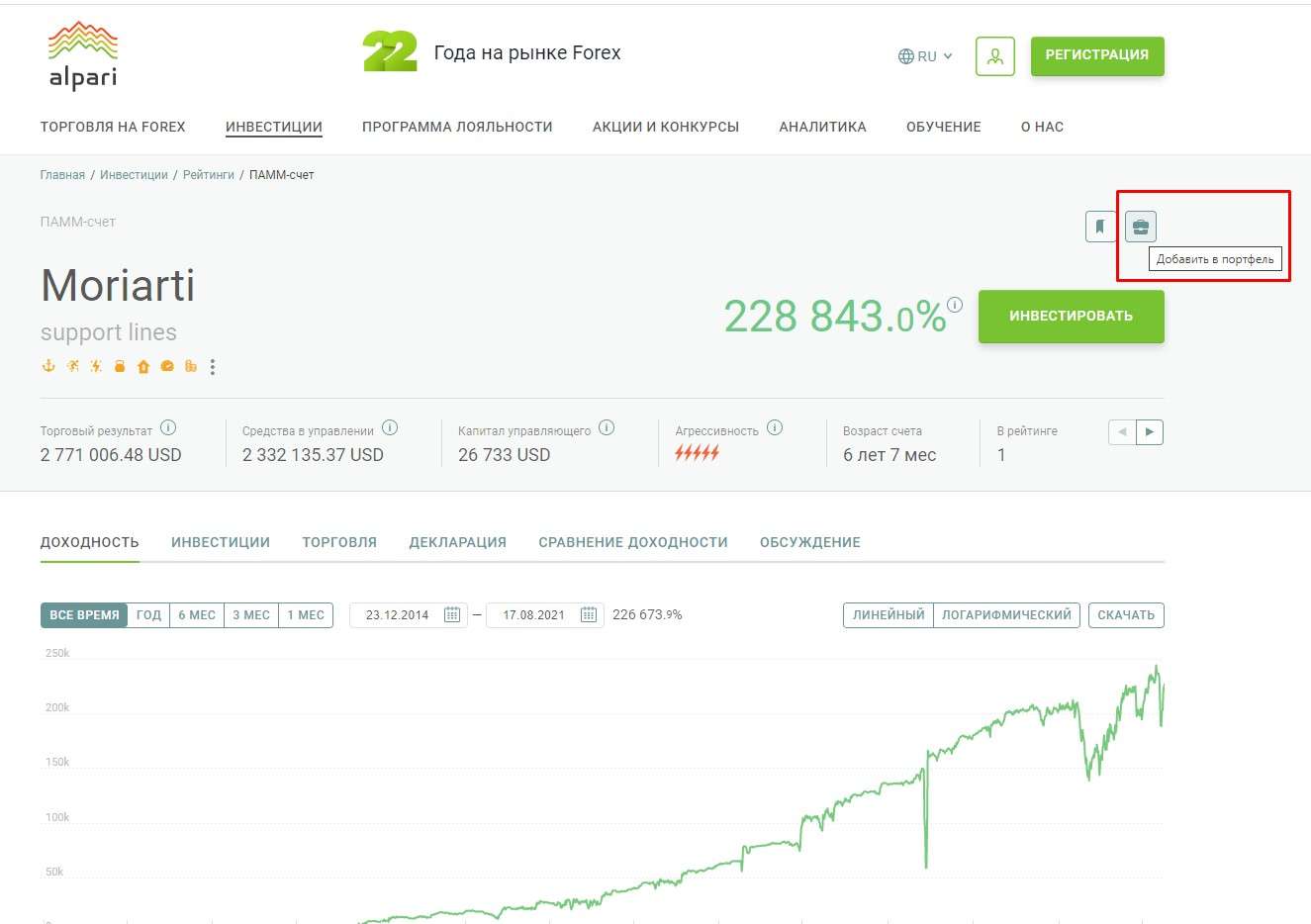Switch to ДОХОДНОСТЬ tab

tap(90, 542)
